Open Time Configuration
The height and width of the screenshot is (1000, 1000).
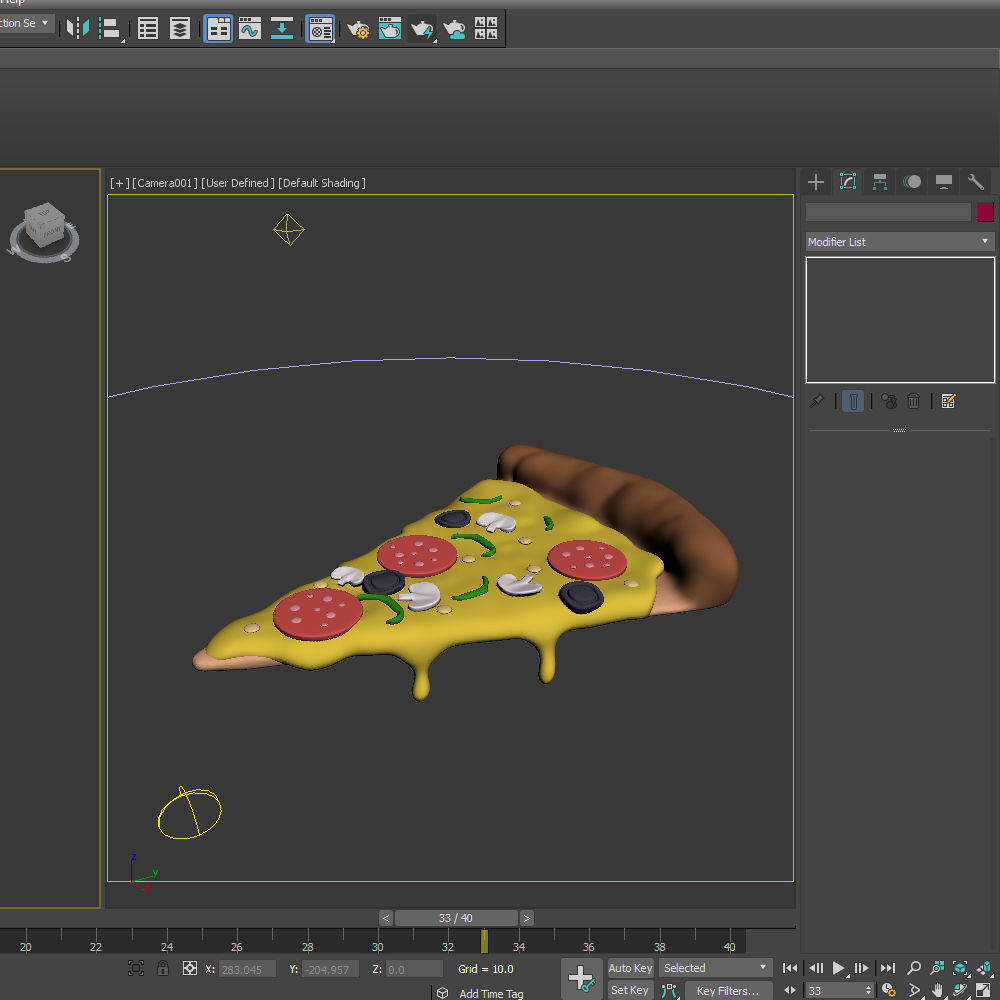point(888,990)
